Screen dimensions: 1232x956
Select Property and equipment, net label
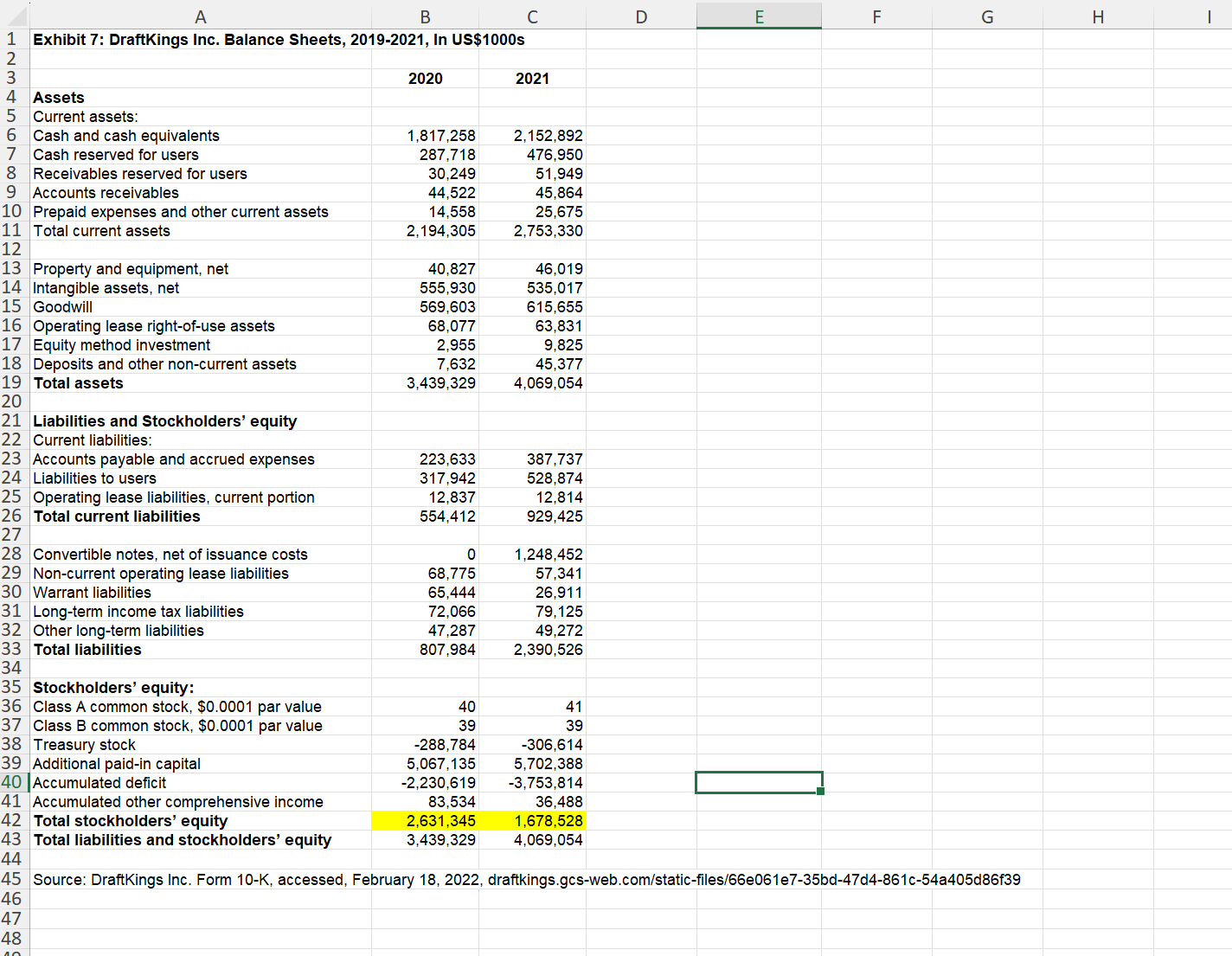point(131,269)
